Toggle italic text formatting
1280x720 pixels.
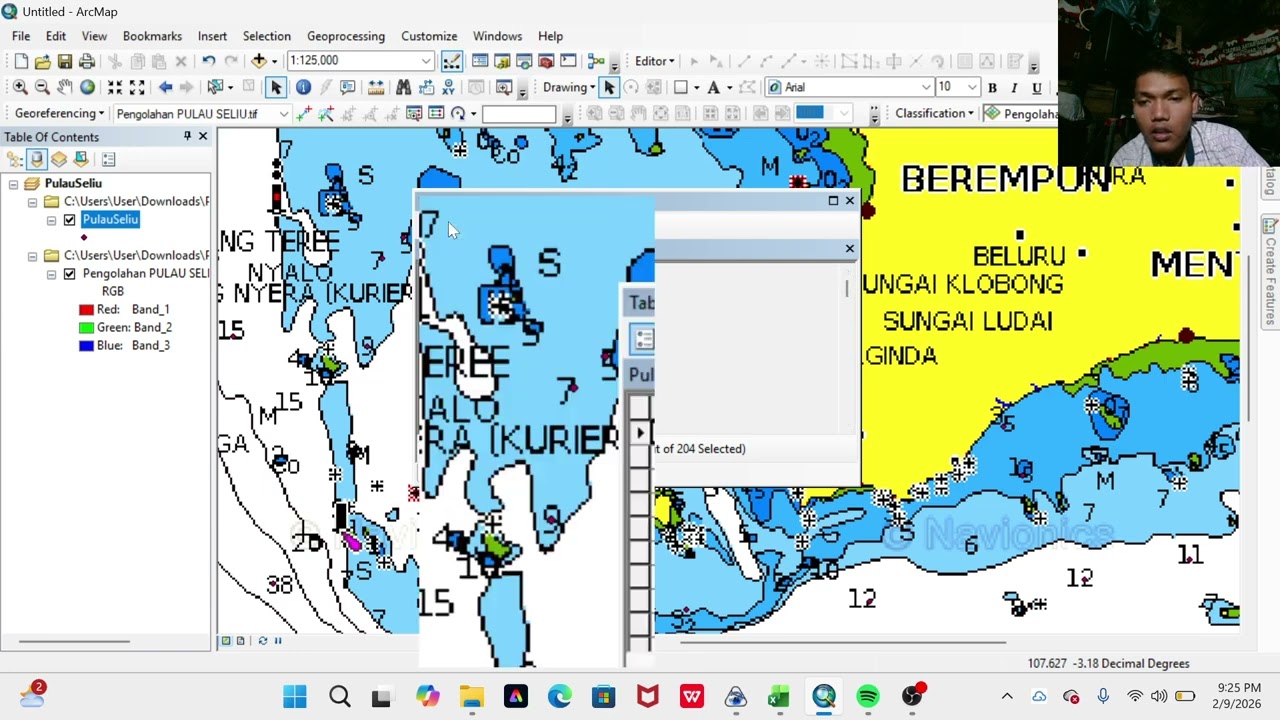point(1014,87)
